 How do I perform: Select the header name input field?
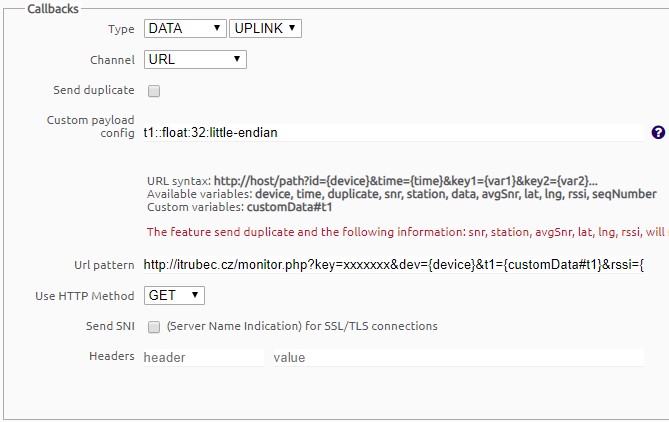(202, 357)
